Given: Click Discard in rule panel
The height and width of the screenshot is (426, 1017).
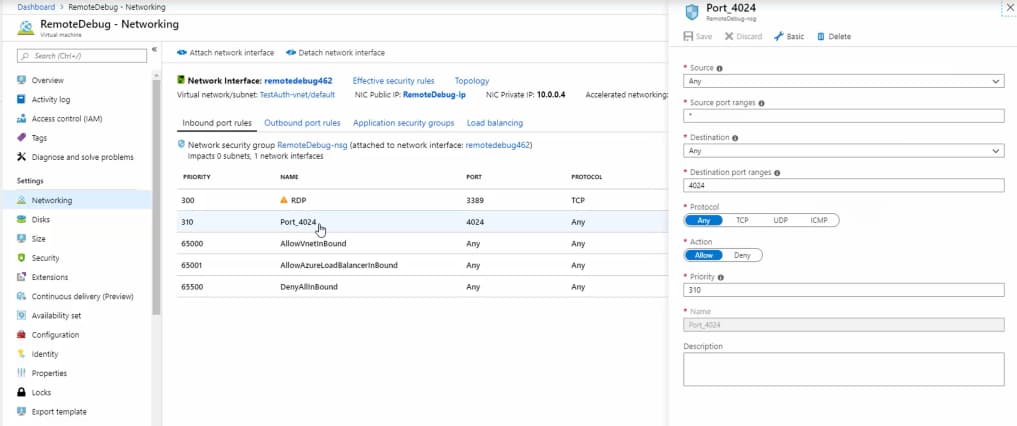Looking at the screenshot, I should (x=743, y=36).
